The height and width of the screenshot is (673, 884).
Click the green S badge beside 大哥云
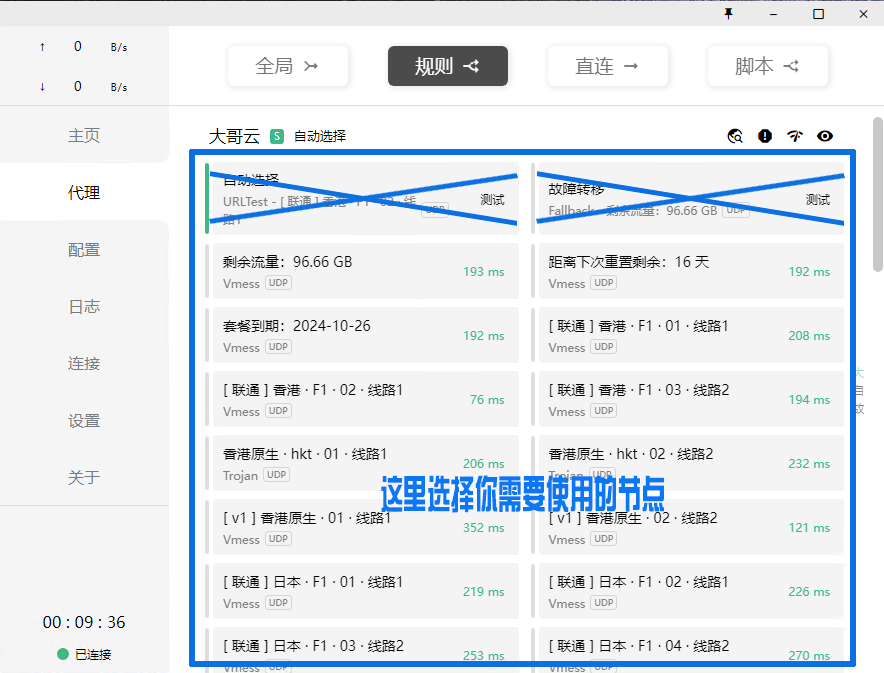point(277,136)
